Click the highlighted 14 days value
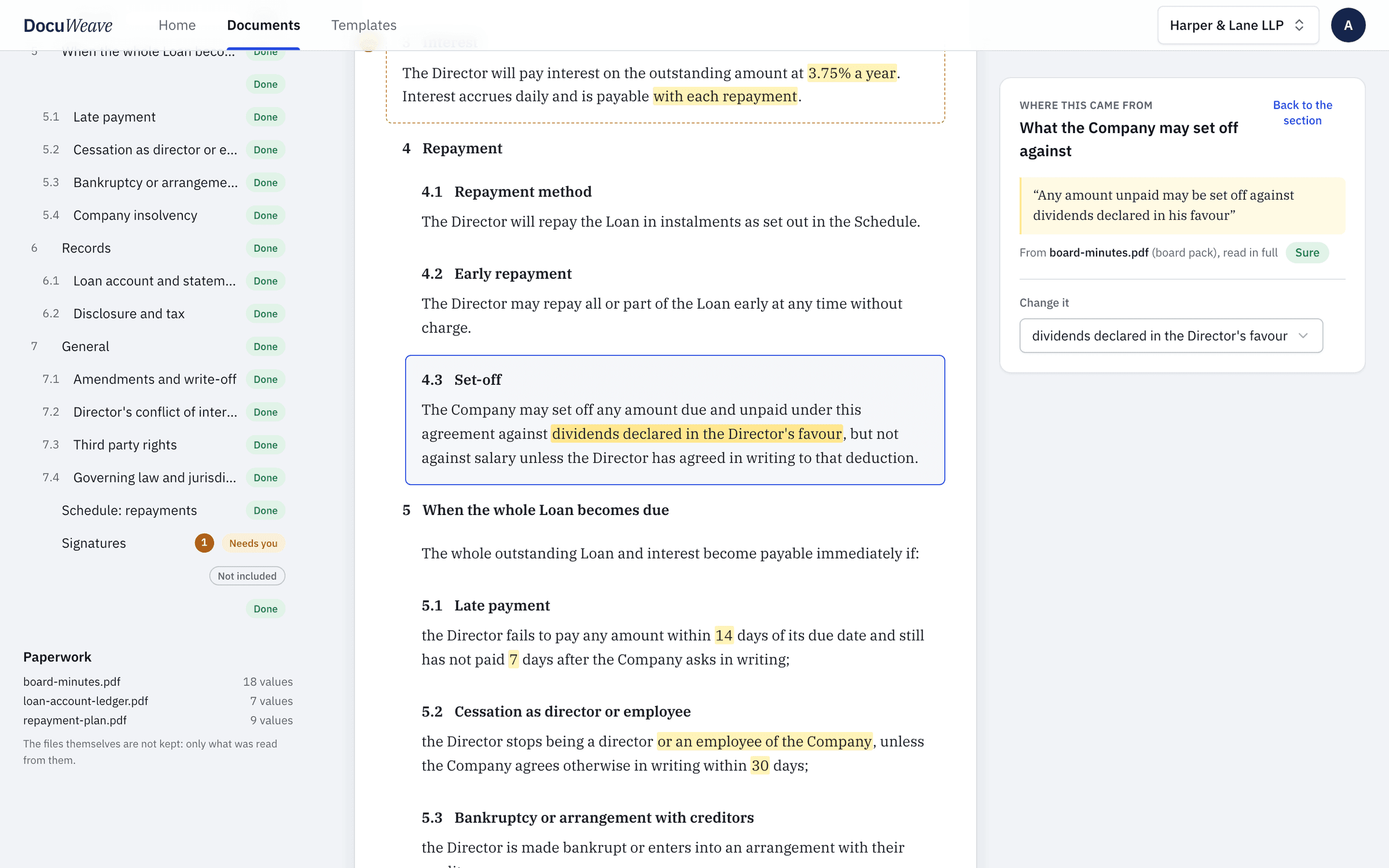Screen dimensions: 1389x868 click(x=723, y=635)
